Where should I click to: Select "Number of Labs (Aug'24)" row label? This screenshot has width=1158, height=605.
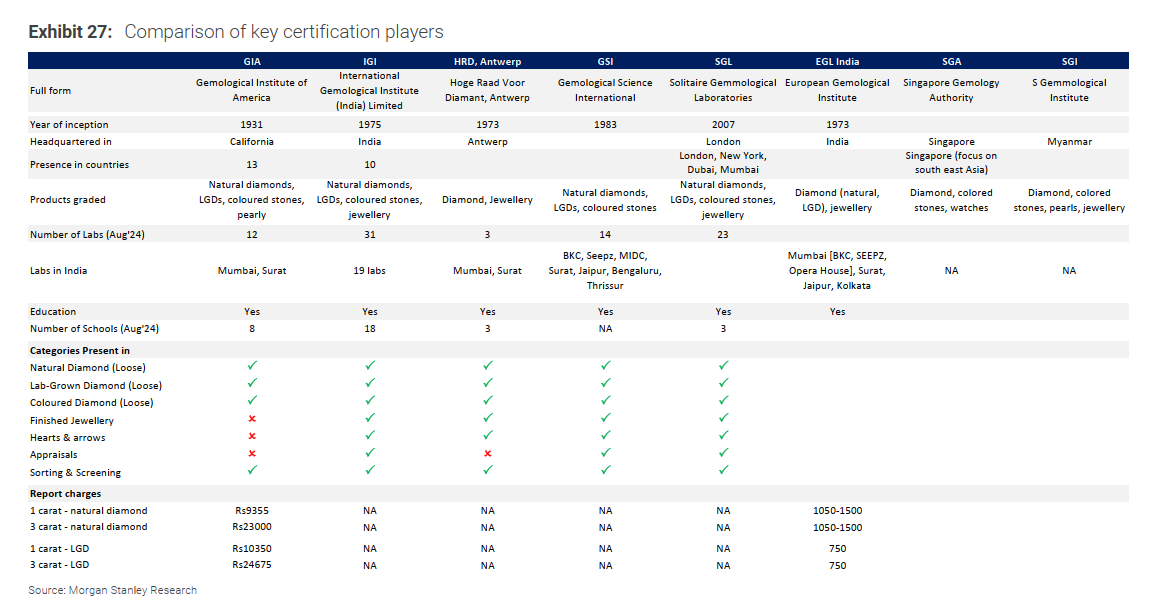point(87,235)
